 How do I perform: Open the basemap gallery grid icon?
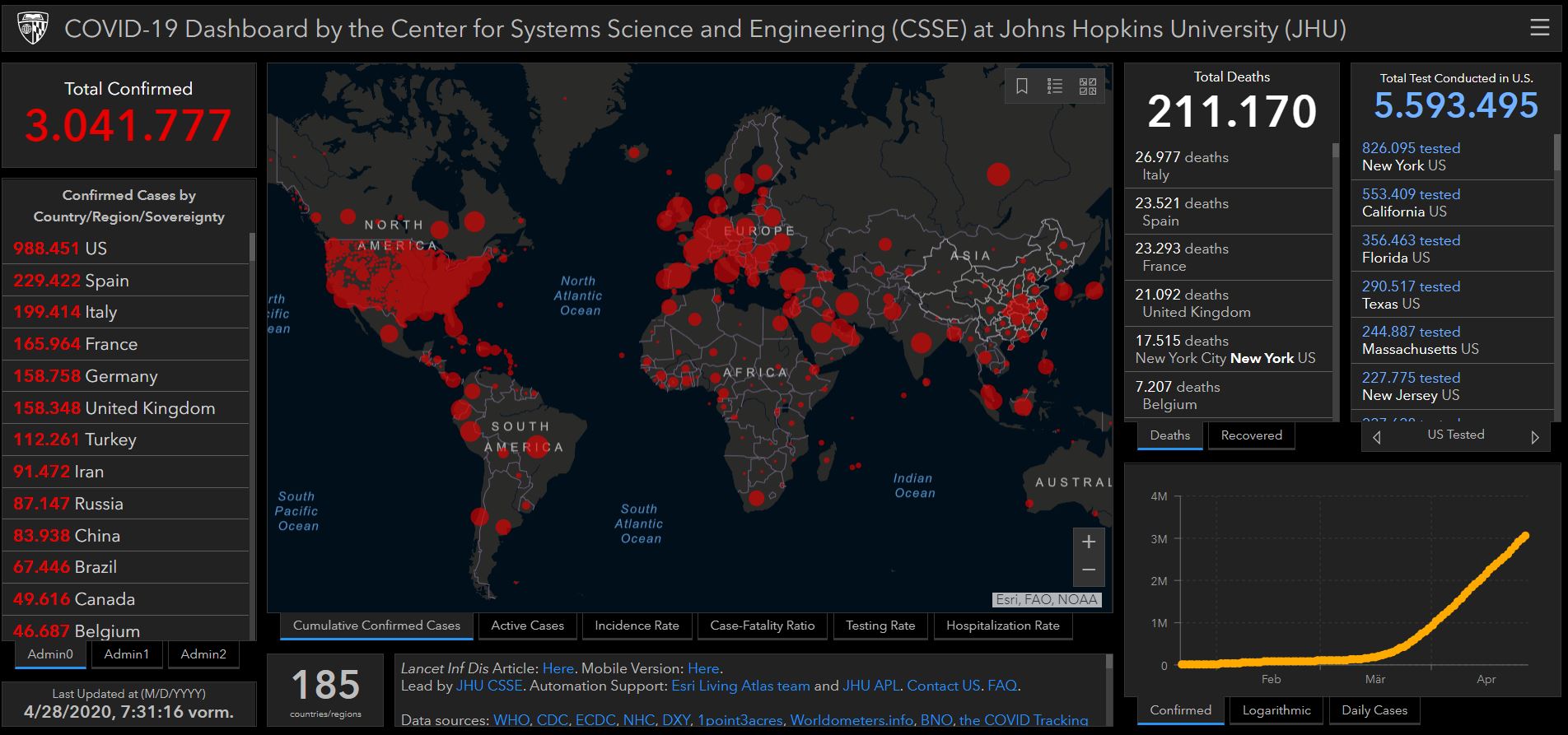pos(1088,86)
